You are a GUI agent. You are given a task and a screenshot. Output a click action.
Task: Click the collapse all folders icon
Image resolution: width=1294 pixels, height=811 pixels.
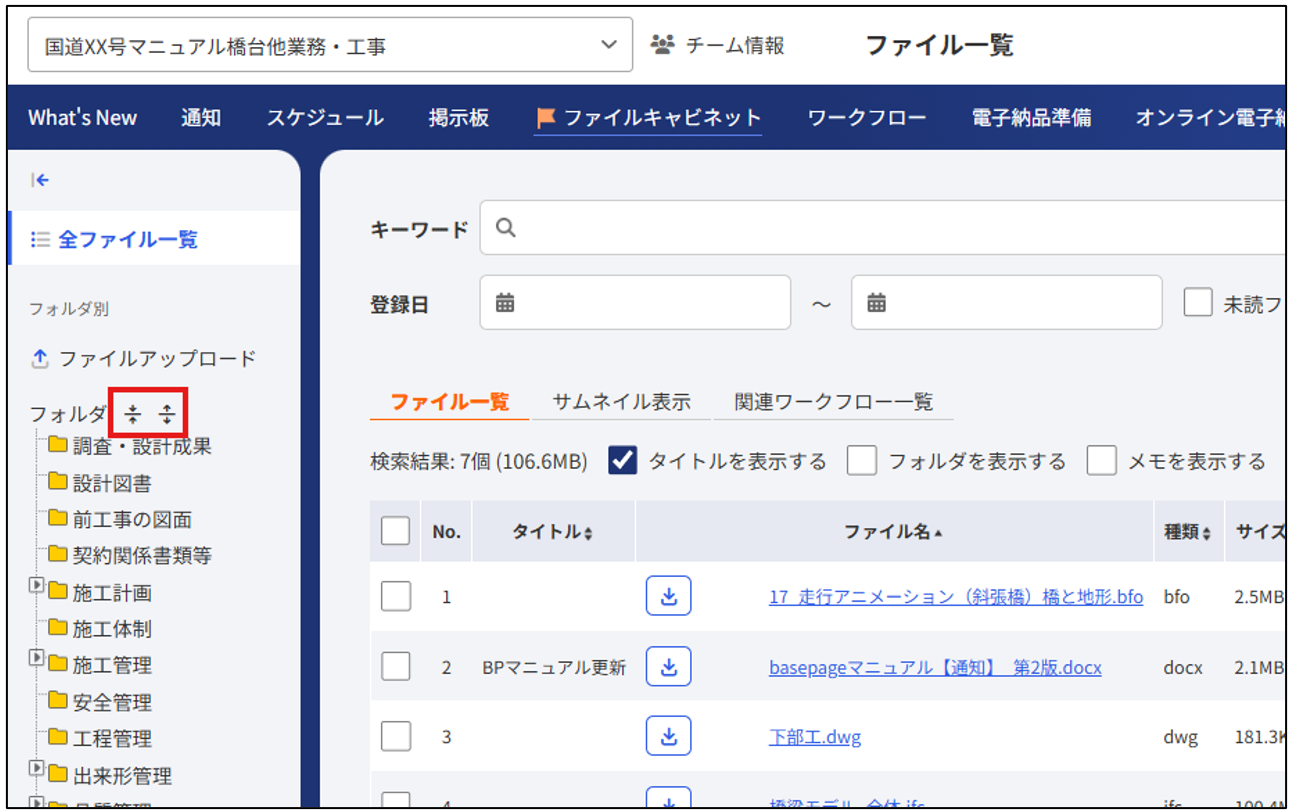tap(133, 414)
